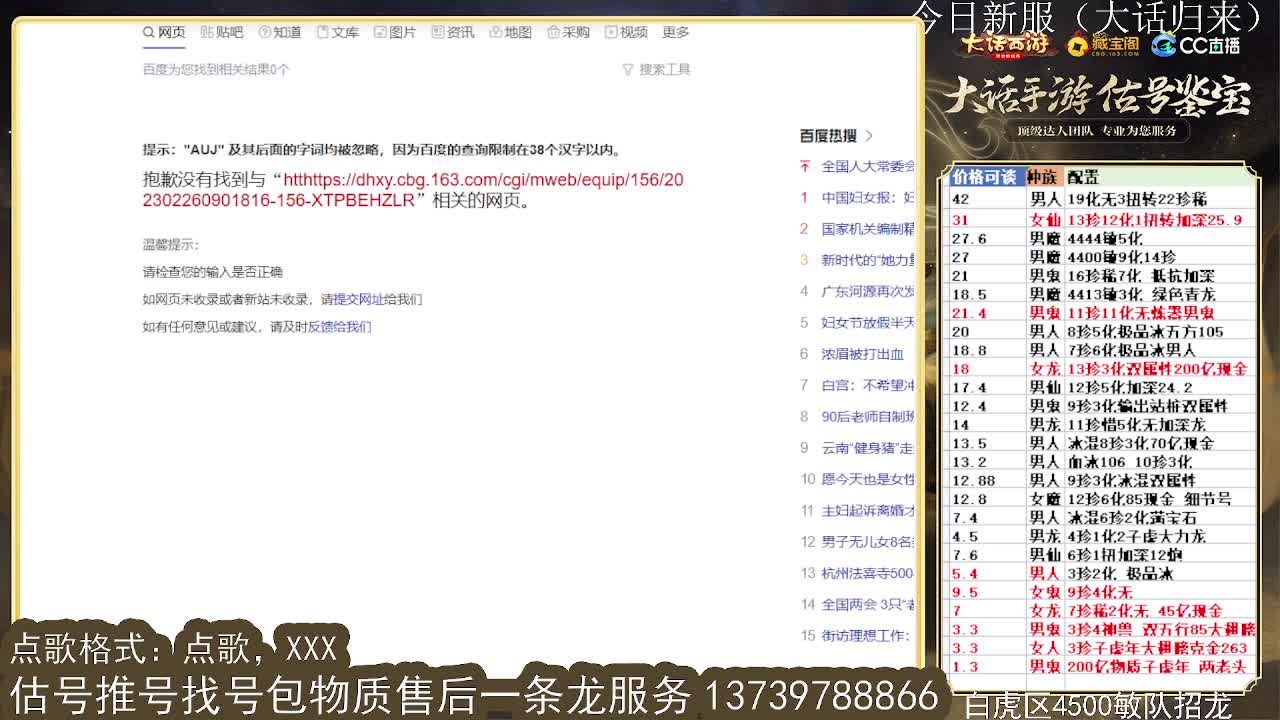1280x720 pixels.
Task: Select the 网页 search tab
Action: tap(164, 32)
